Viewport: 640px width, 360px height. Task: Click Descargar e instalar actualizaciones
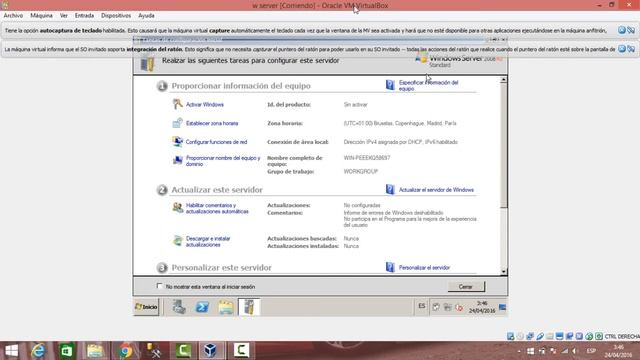coord(208,242)
